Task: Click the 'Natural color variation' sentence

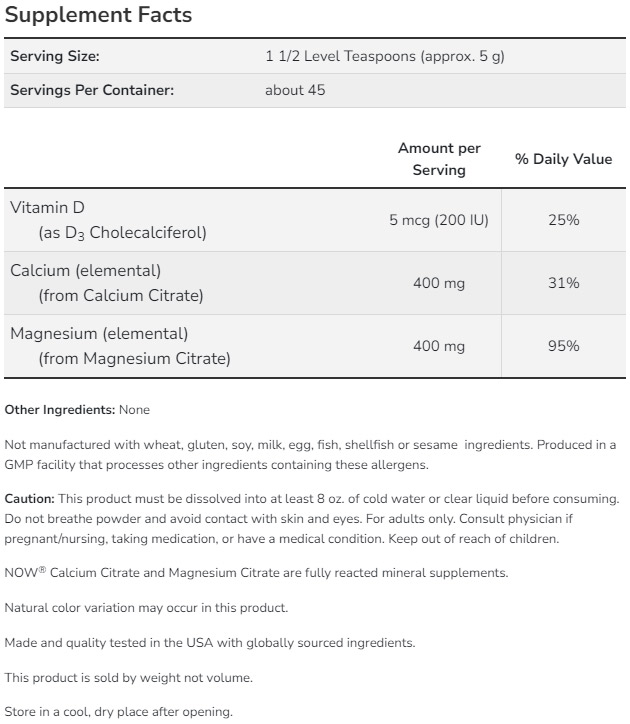Action: tap(146, 608)
